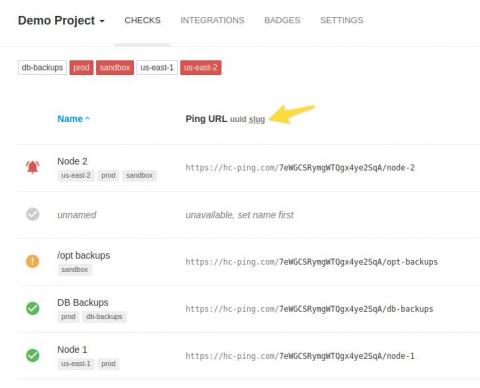Toggle the sandbox tag filter button
This screenshot has height=388, width=480.
point(115,68)
